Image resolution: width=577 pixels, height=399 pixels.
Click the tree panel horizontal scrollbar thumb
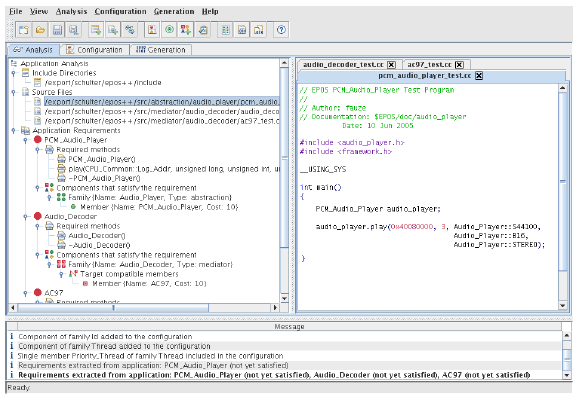tap(113, 307)
